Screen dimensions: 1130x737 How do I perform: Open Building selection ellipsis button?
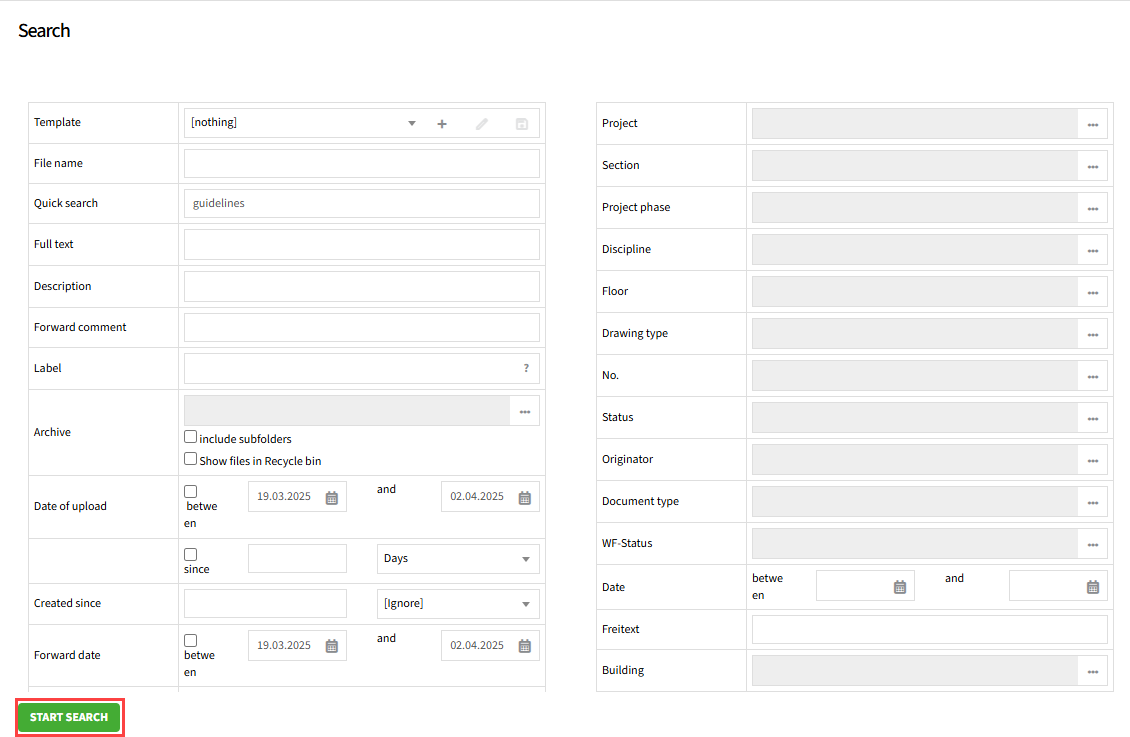(1092, 671)
